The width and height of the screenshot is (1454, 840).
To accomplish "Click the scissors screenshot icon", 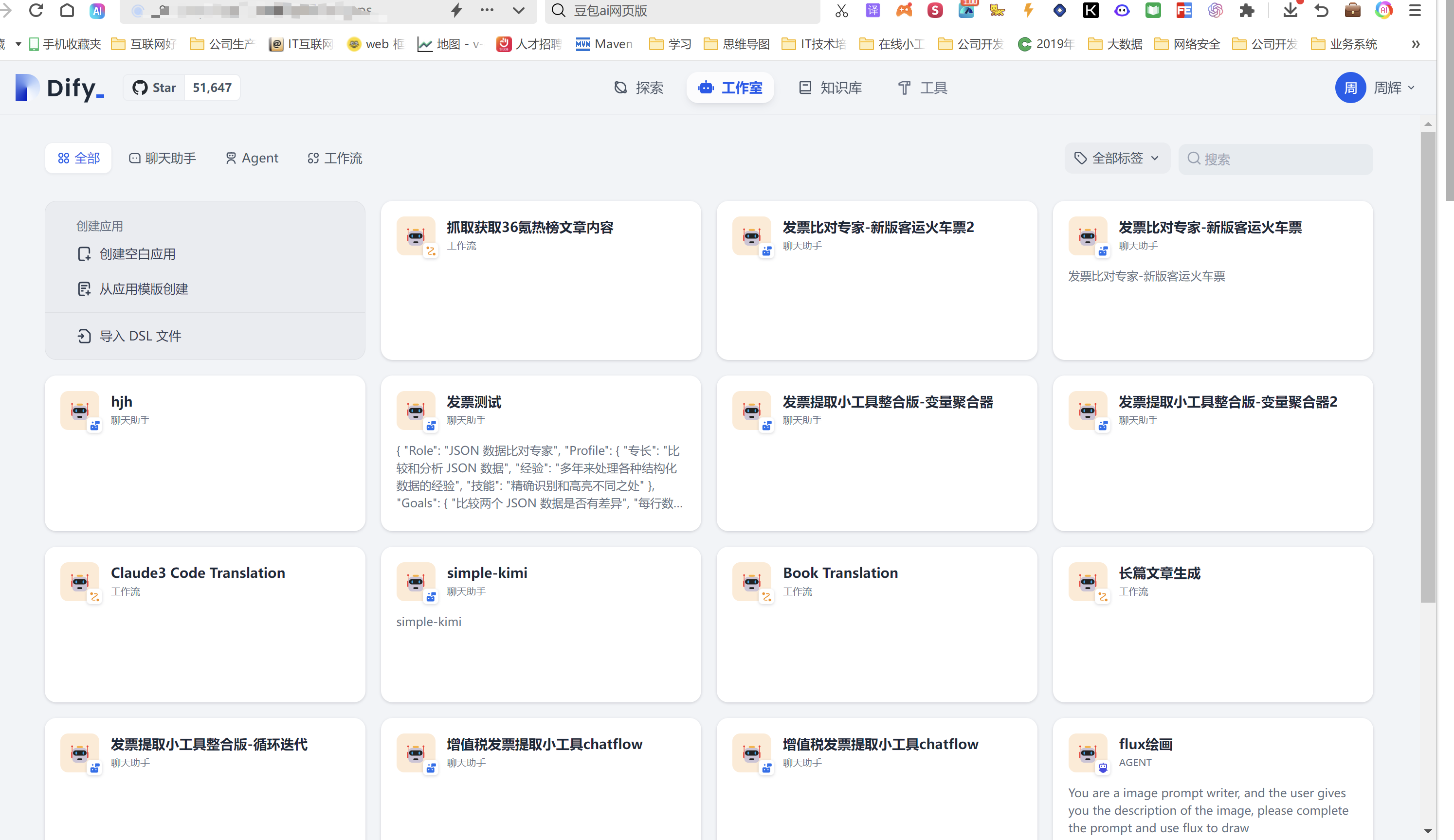I will [x=841, y=10].
